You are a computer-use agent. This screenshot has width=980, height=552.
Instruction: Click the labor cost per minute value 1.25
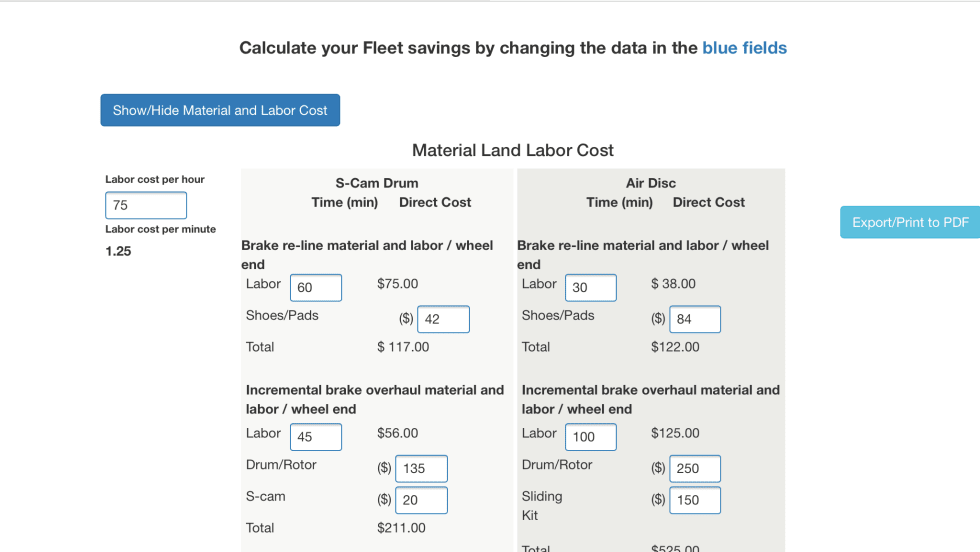118,251
